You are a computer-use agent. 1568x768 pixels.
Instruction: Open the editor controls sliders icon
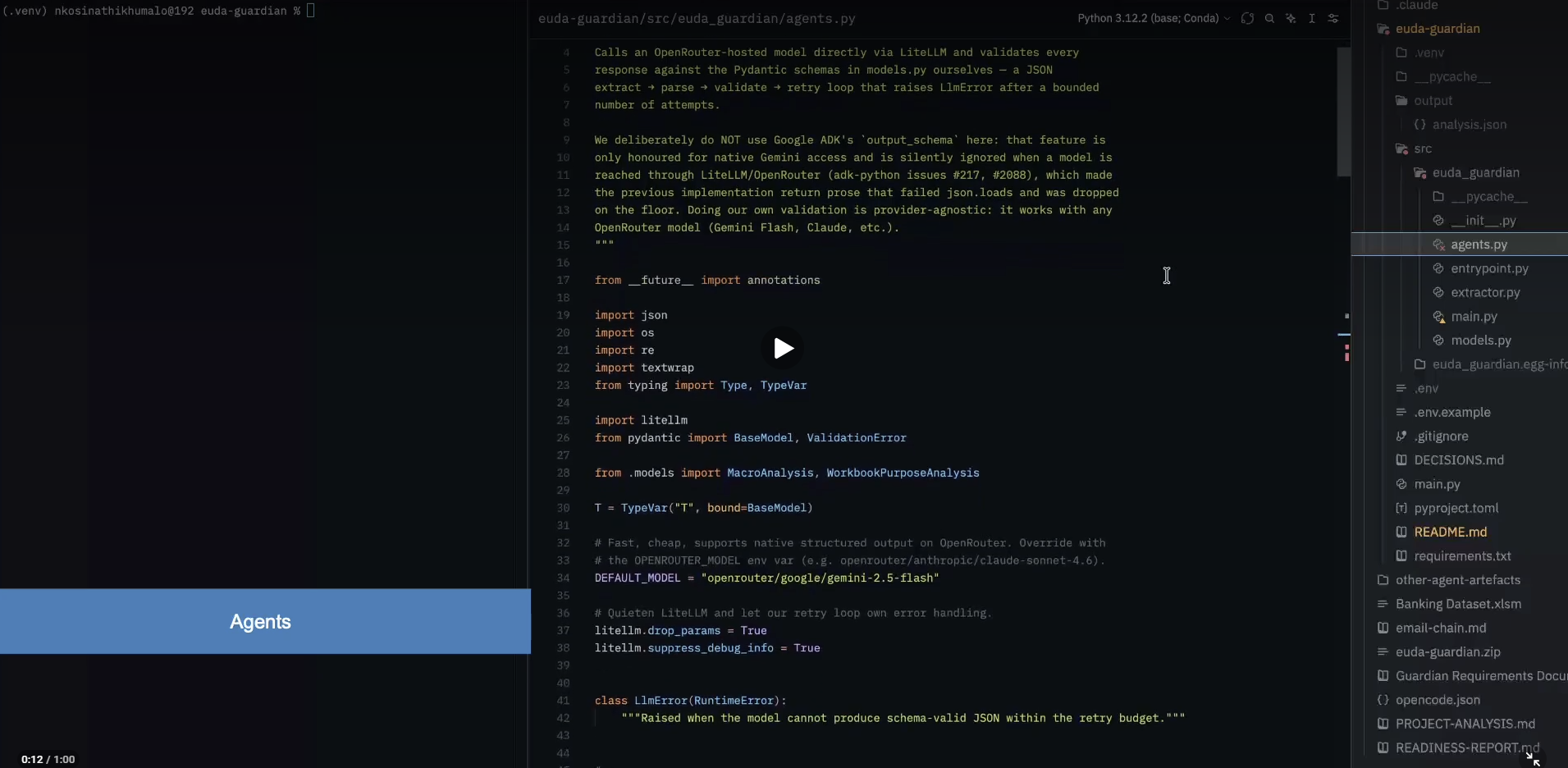pos(1333,18)
